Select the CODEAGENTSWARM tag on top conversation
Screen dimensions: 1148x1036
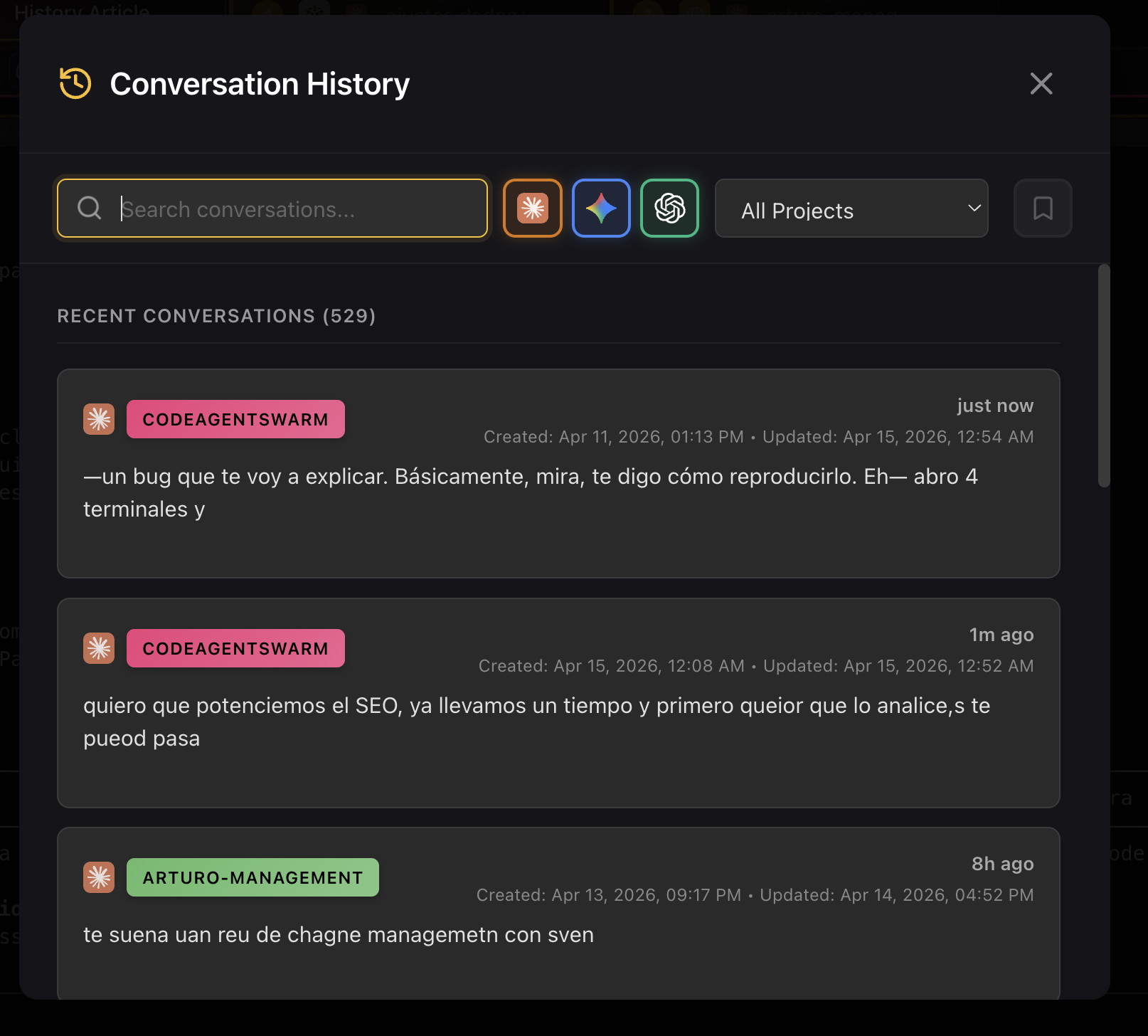(235, 419)
